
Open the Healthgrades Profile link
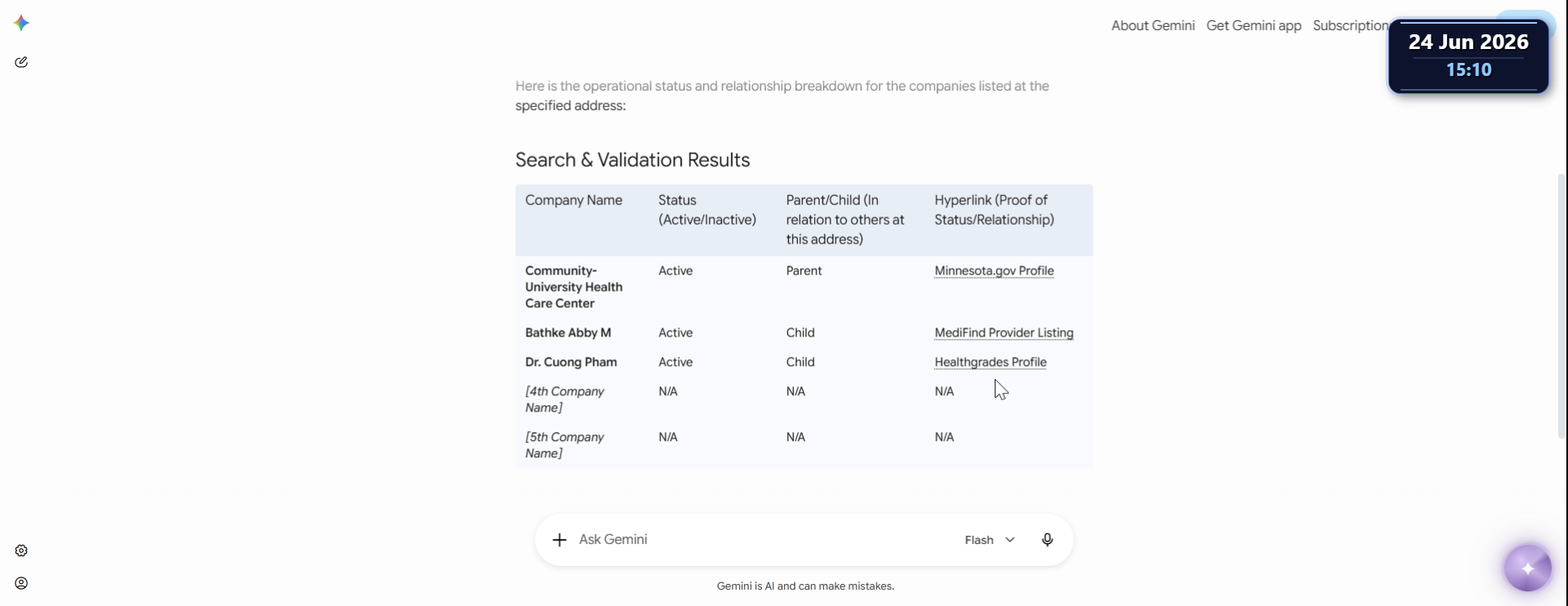990,363
